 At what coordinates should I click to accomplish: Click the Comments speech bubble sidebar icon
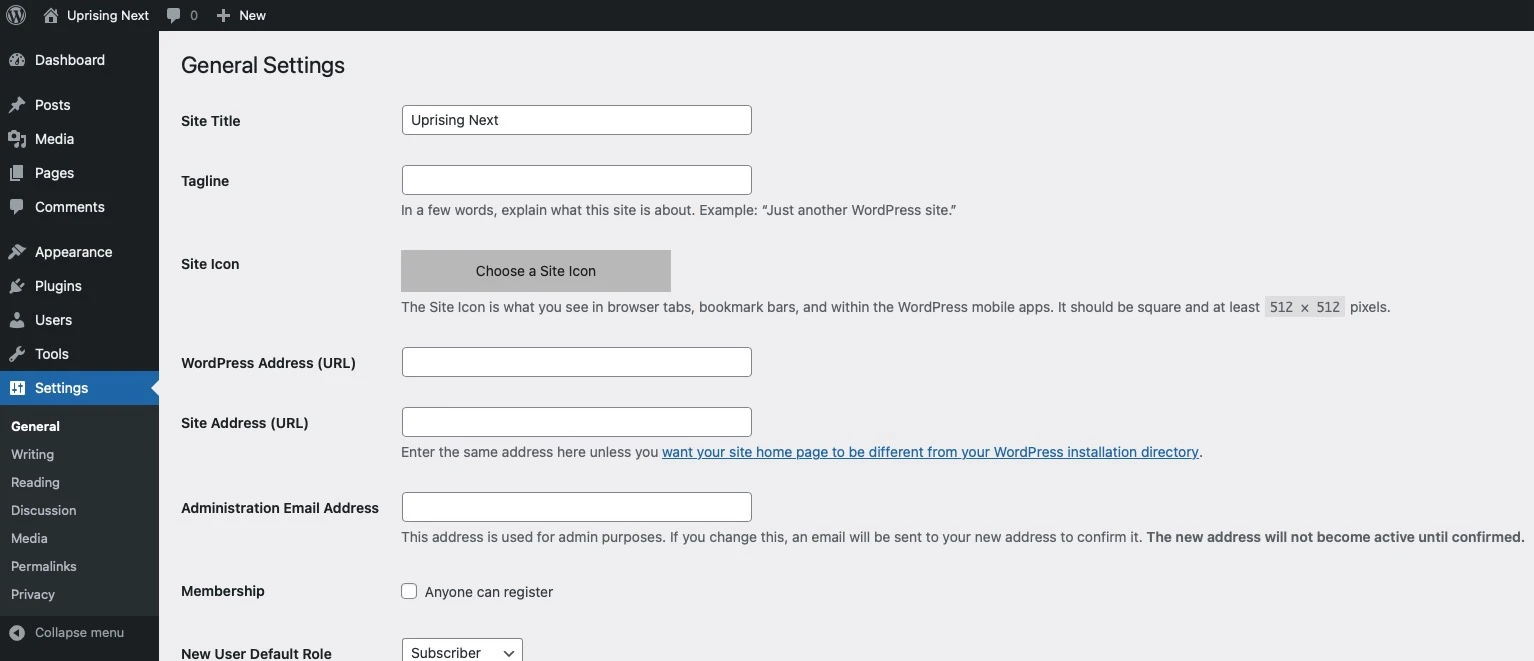coord(17,207)
